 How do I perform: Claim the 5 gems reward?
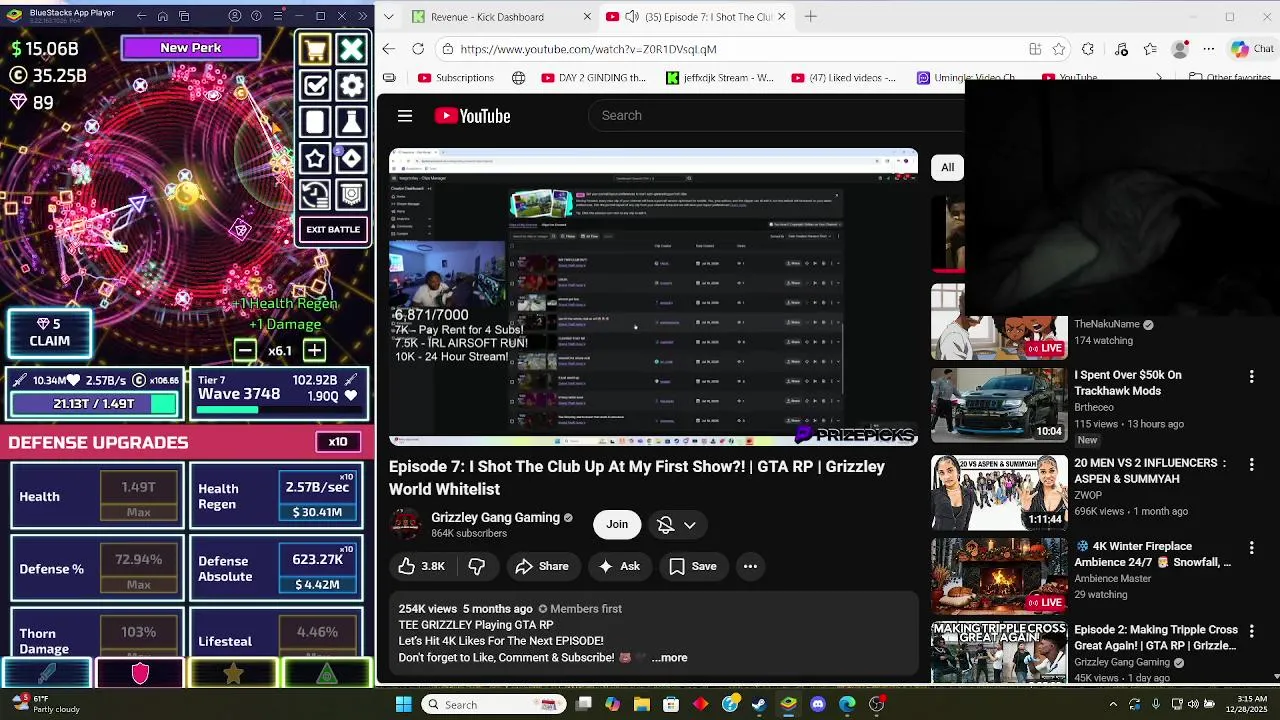point(50,332)
